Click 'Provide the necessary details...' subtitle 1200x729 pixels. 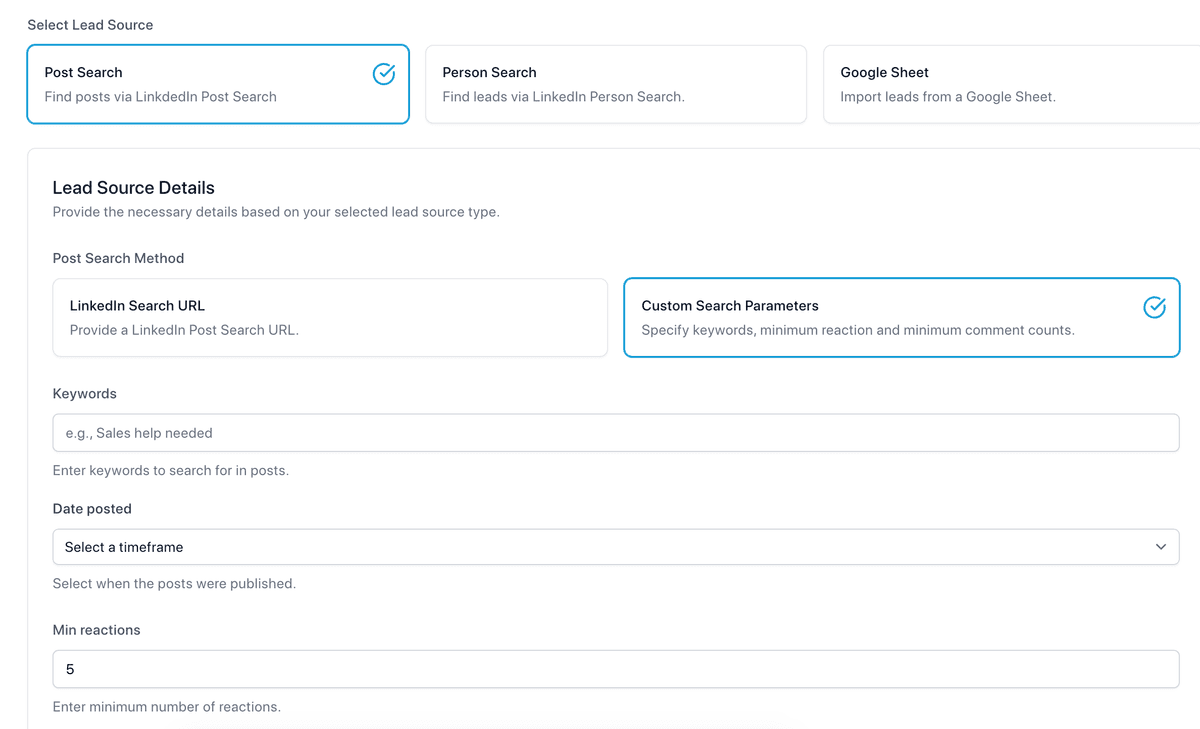(276, 212)
